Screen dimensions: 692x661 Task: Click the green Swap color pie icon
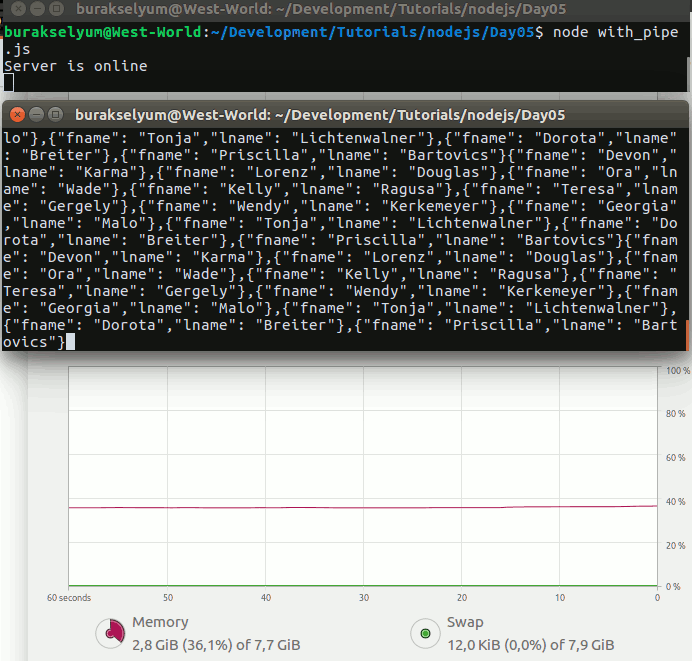(x=425, y=633)
